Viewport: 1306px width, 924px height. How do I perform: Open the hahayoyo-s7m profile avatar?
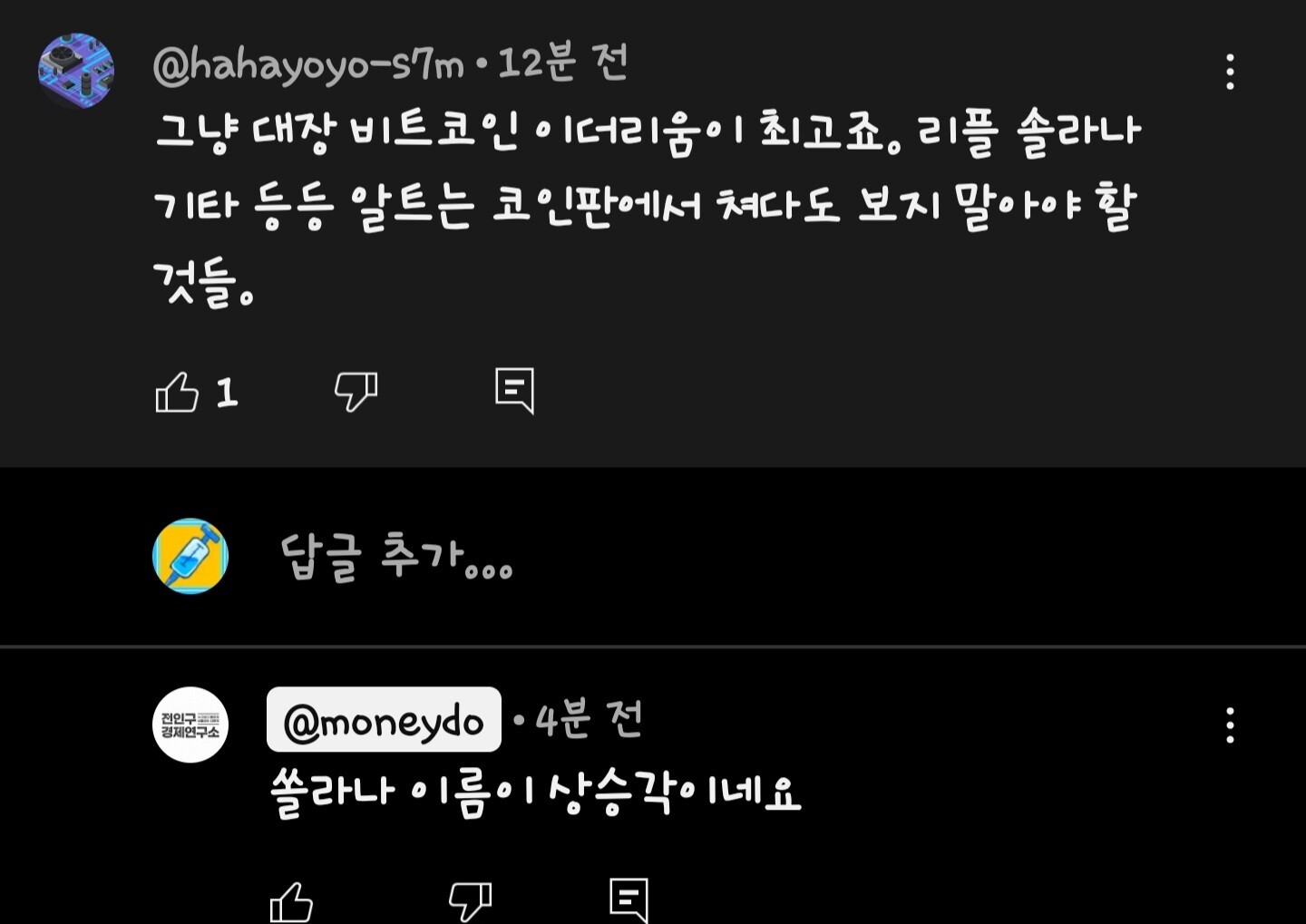[x=76, y=71]
